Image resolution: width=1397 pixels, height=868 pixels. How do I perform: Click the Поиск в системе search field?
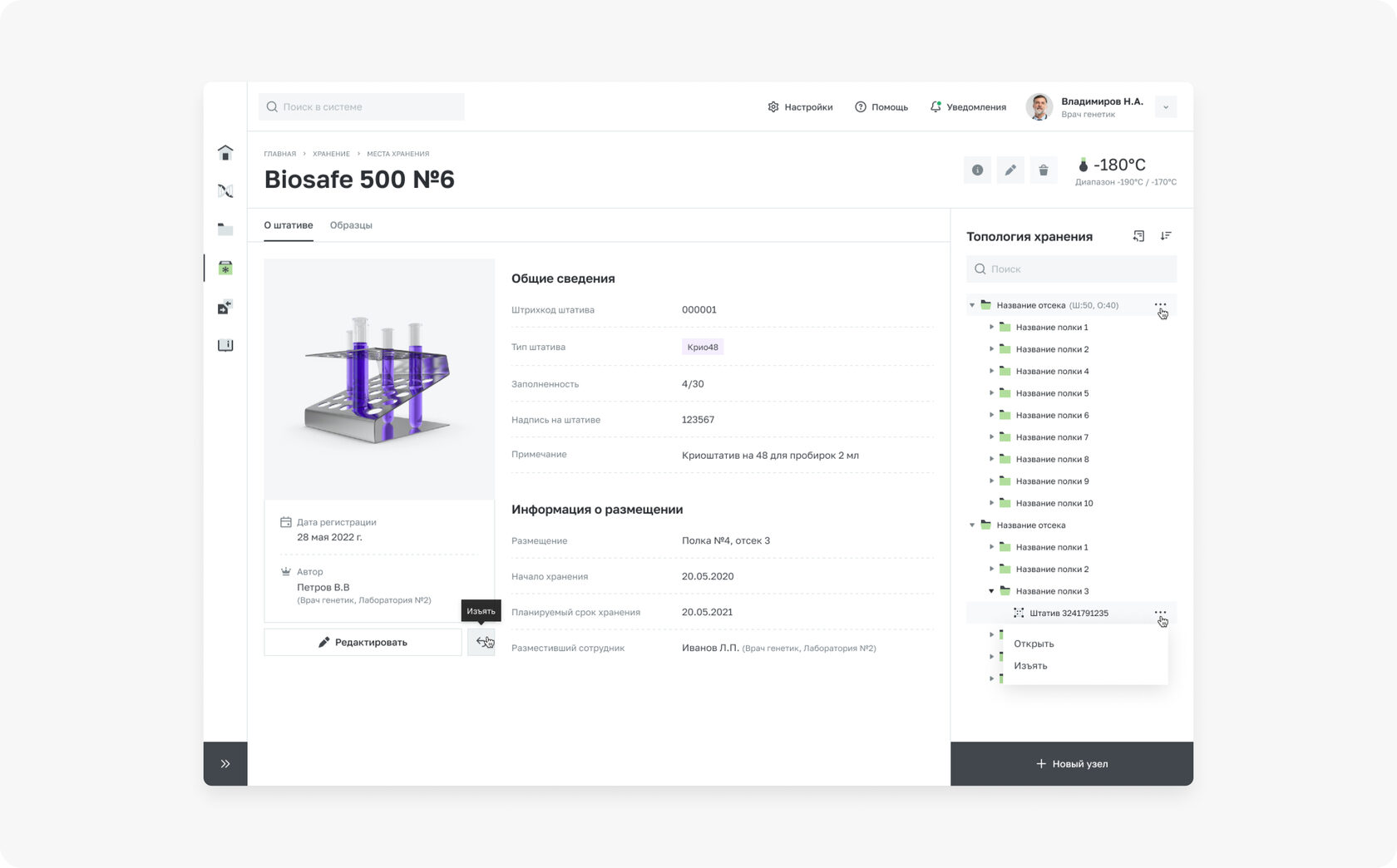tap(362, 106)
